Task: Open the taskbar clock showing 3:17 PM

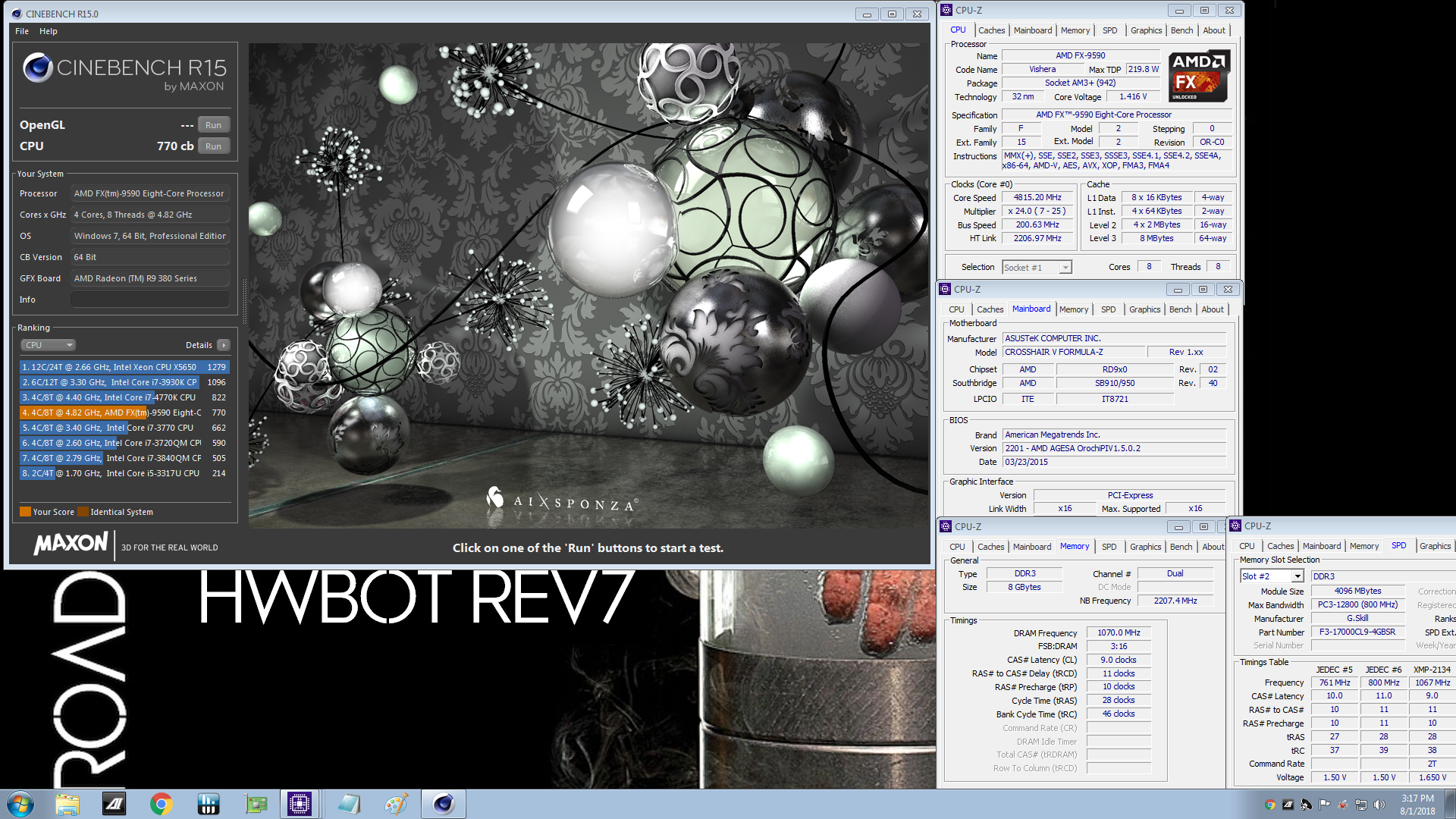Action: click(1417, 805)
